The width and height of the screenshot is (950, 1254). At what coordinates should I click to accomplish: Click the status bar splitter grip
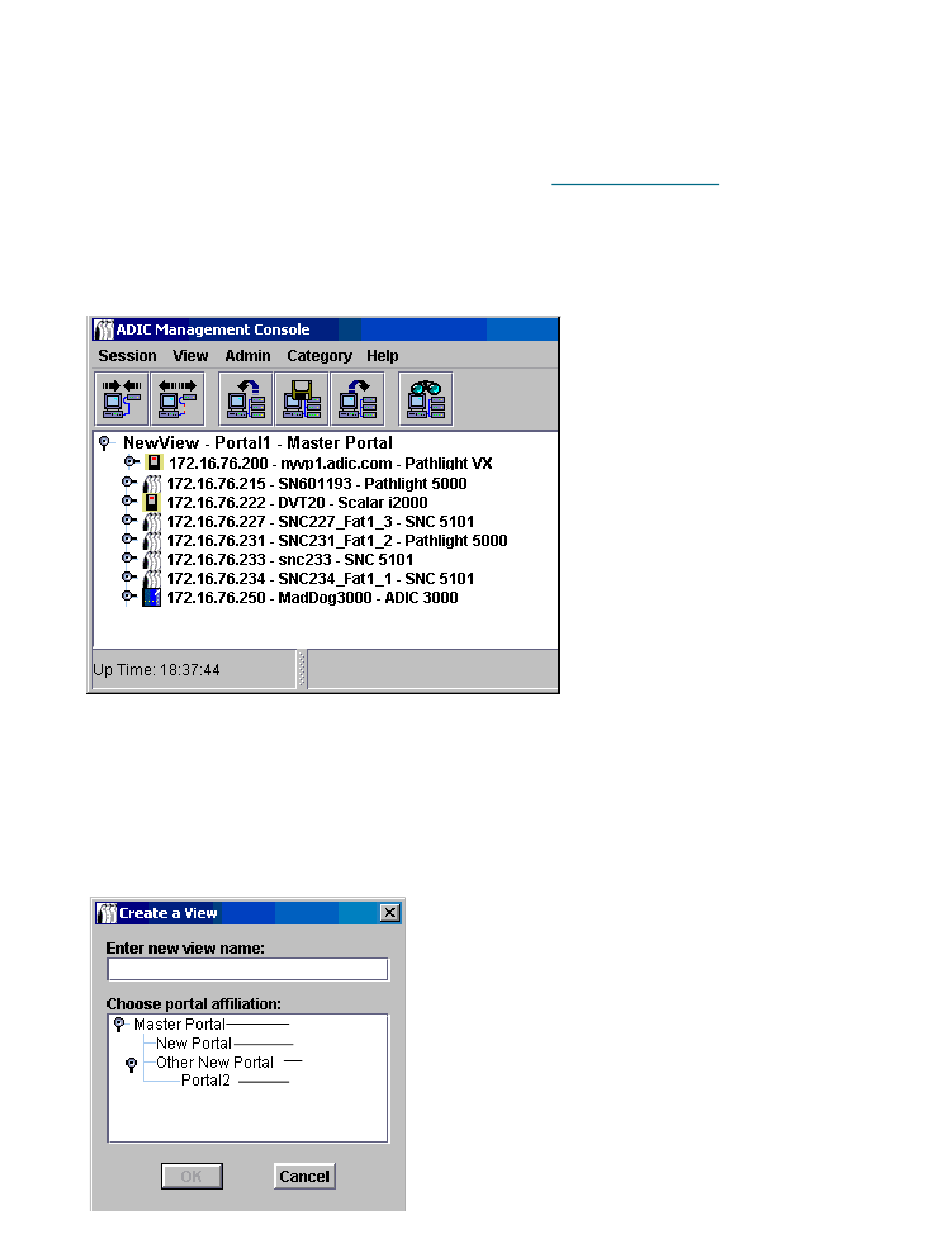tap(301, 670)
